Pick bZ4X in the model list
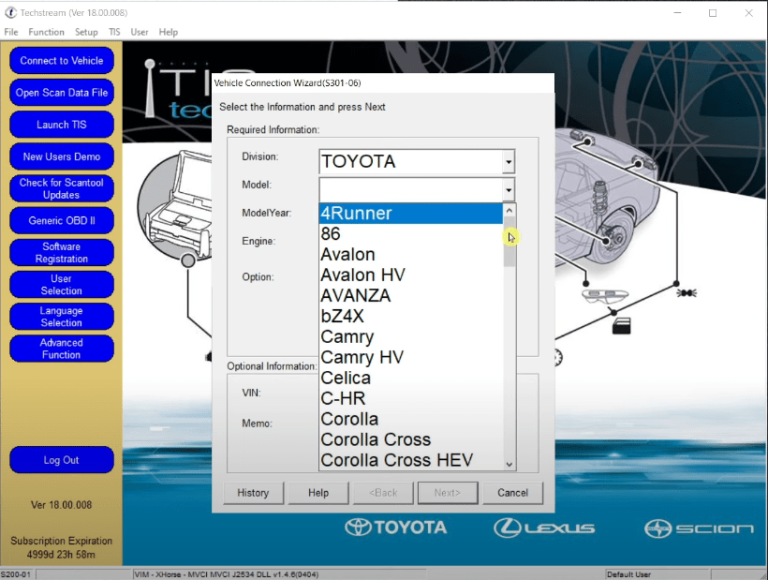The image size is (768, 580). pyautogui.click(x=345, y=316)
